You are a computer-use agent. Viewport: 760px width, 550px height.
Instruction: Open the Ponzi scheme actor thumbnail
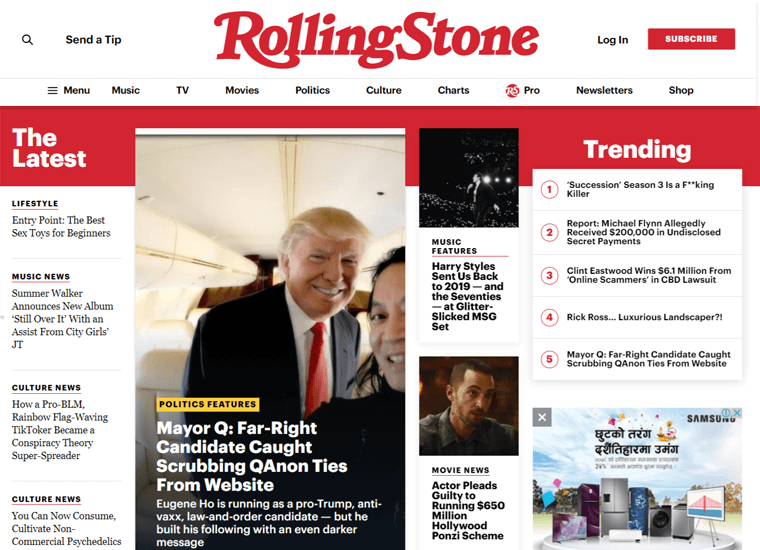click(x=469, y=406)
